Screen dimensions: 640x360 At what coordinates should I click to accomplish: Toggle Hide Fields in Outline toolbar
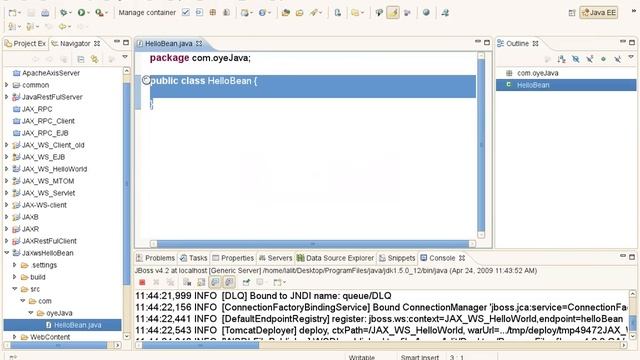[x=576, y=59]
